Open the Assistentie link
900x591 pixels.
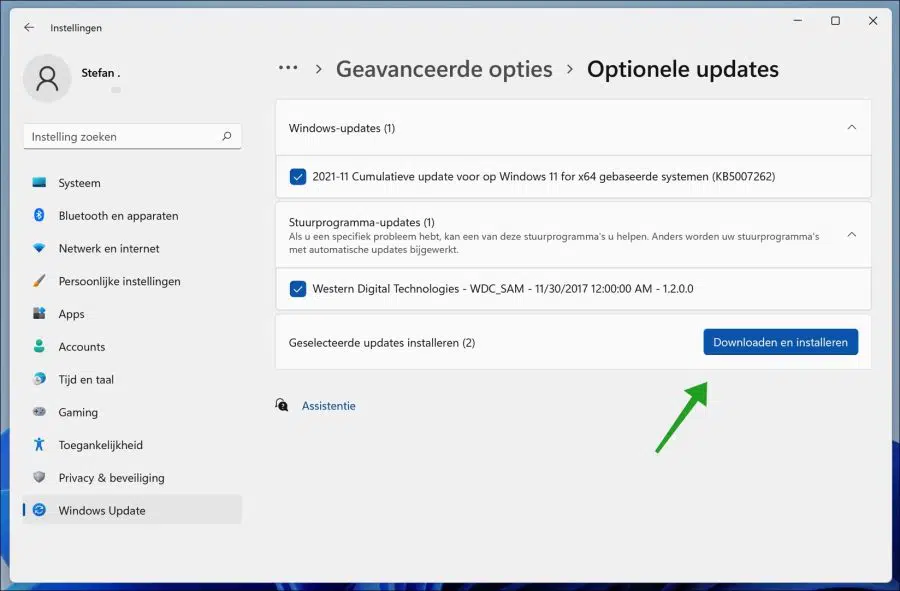coord(328,406)
